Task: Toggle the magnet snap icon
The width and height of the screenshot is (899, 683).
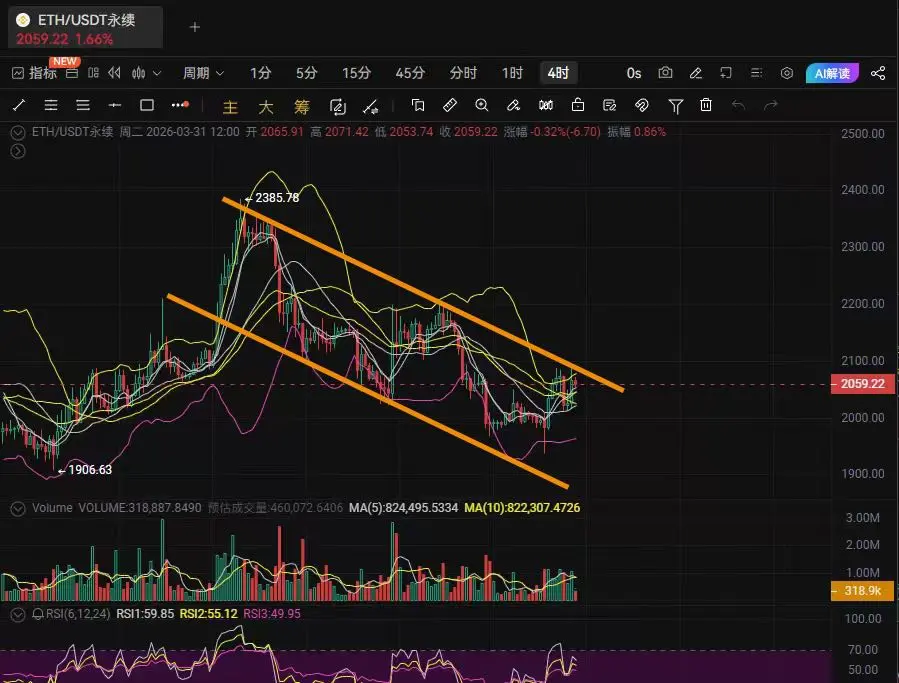Action: pos(642,105)
